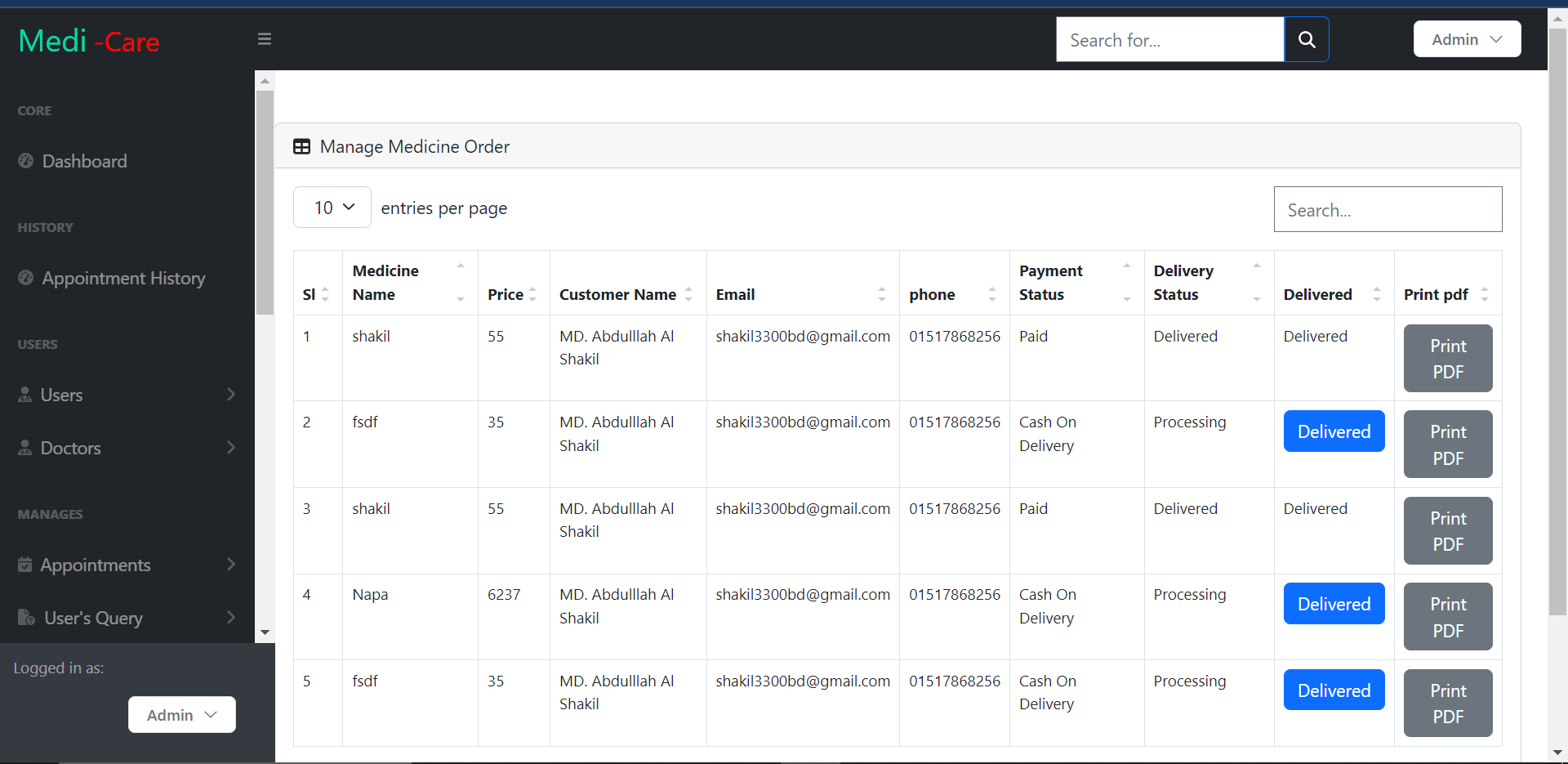Open the entries per page selector
This screenshot has height=764, width=1568.
tap(332, 207)
